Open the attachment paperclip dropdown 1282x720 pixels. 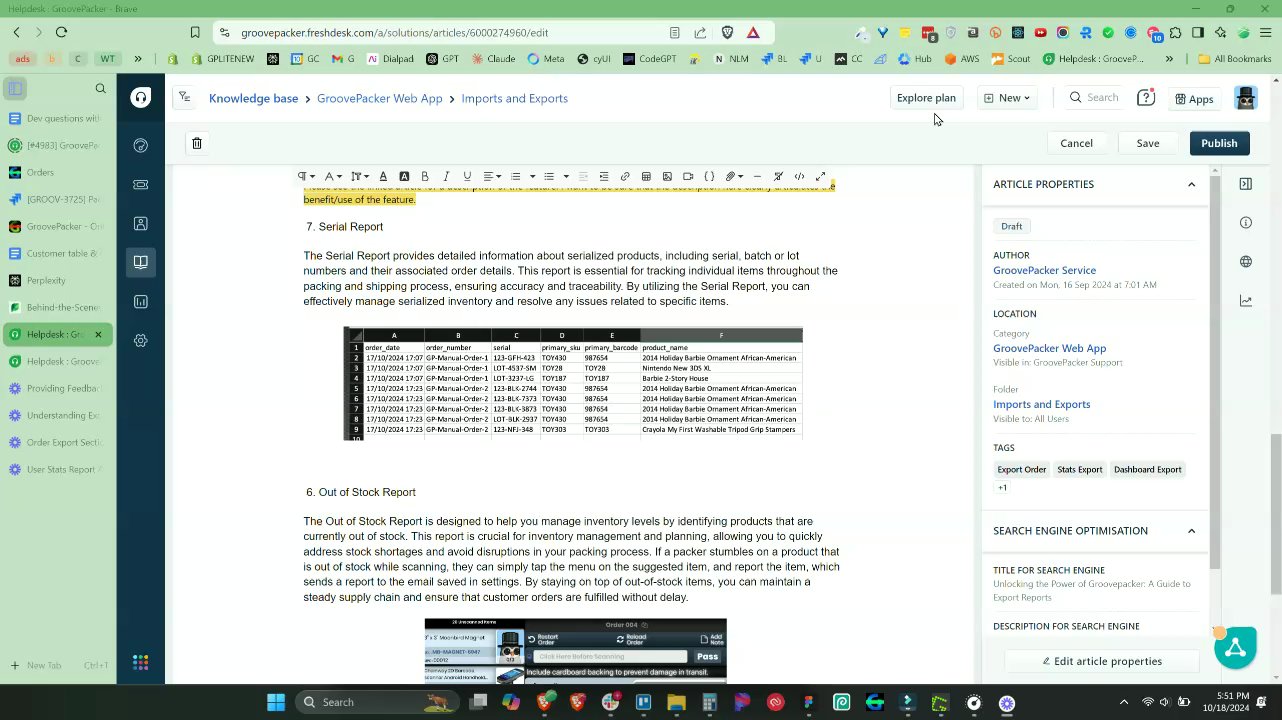(735, 176)
